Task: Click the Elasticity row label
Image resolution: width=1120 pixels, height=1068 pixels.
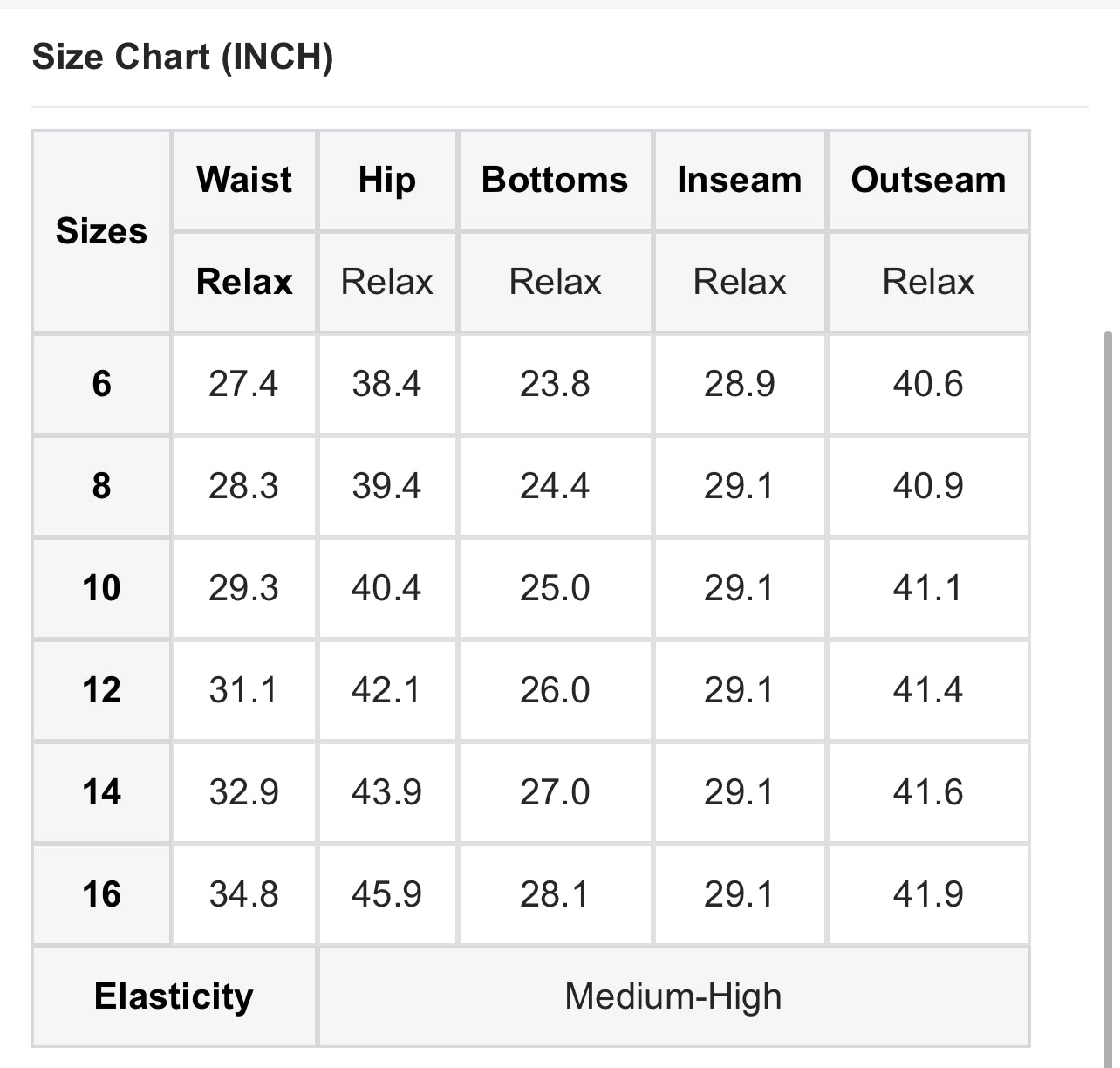Action: (x=174, y=996)
